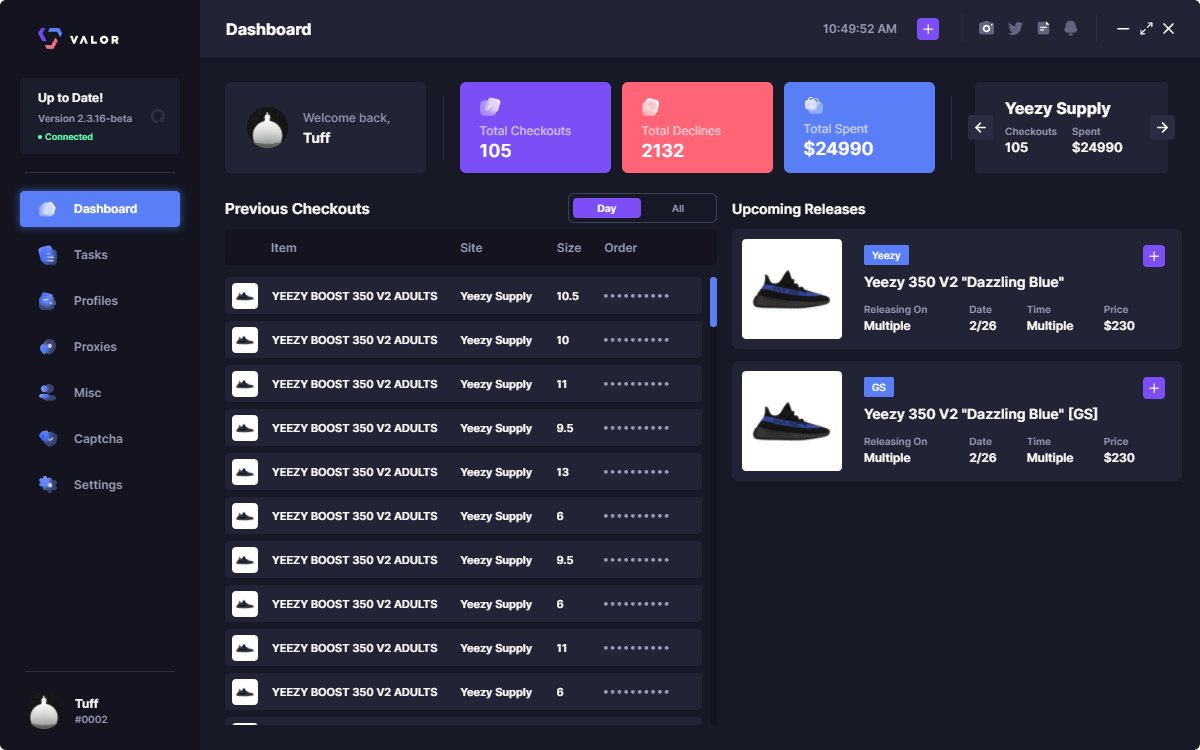Open the notifications bell

coord(1071,29)
